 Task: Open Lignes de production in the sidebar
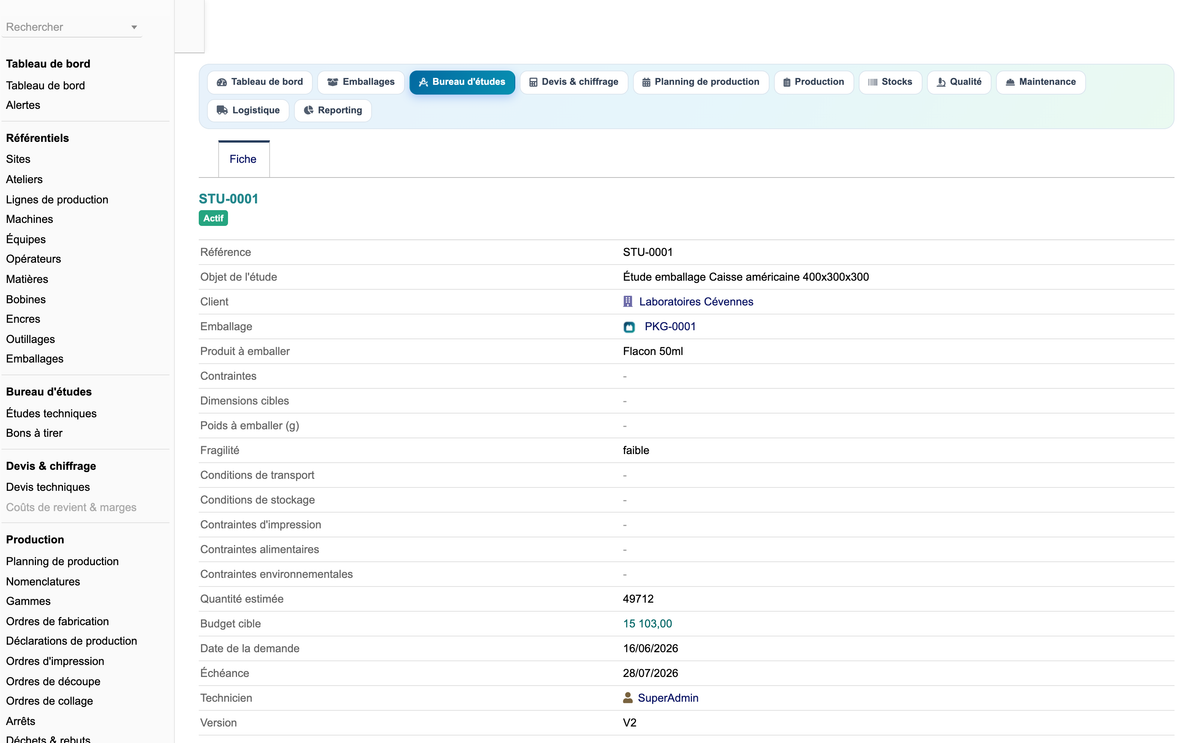coord(57,200)
